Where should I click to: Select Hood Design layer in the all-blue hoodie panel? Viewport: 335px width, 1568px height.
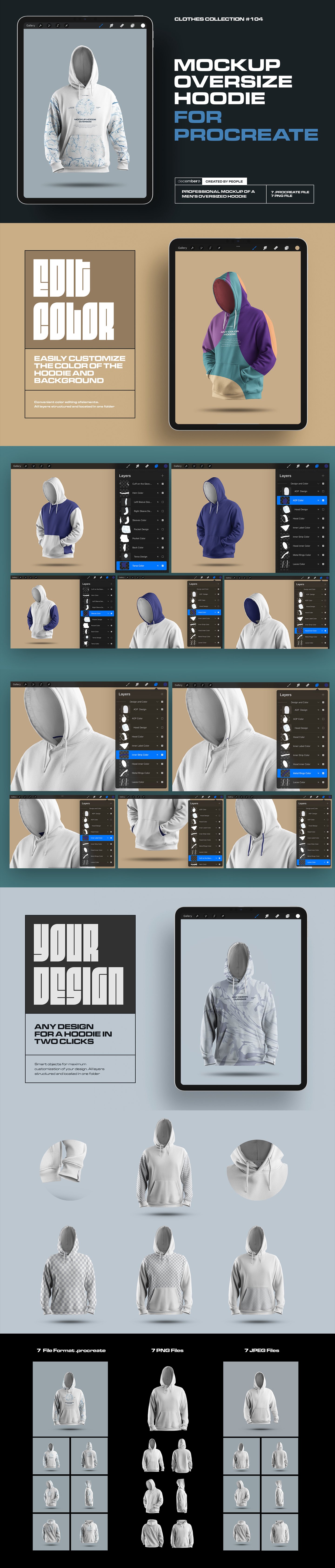pyautogui.click(x=302, y=509)
